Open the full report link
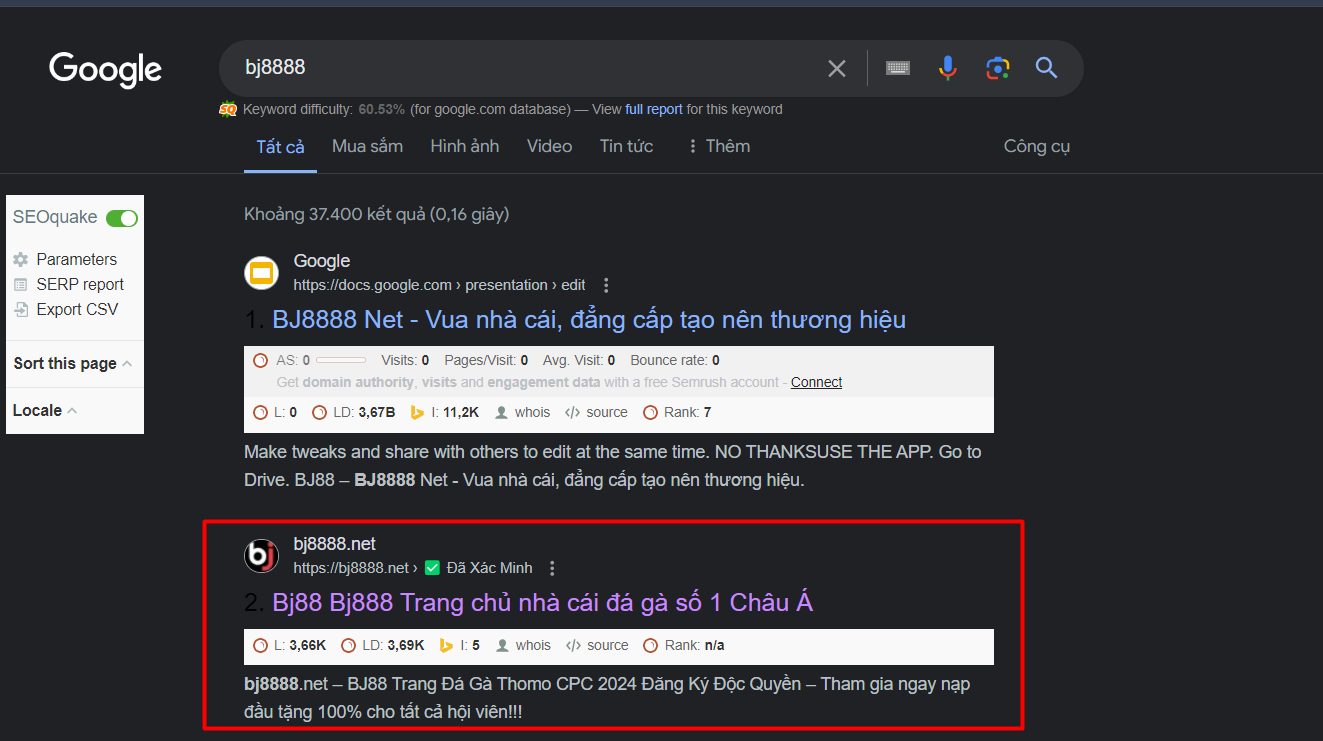 point(654,109)
